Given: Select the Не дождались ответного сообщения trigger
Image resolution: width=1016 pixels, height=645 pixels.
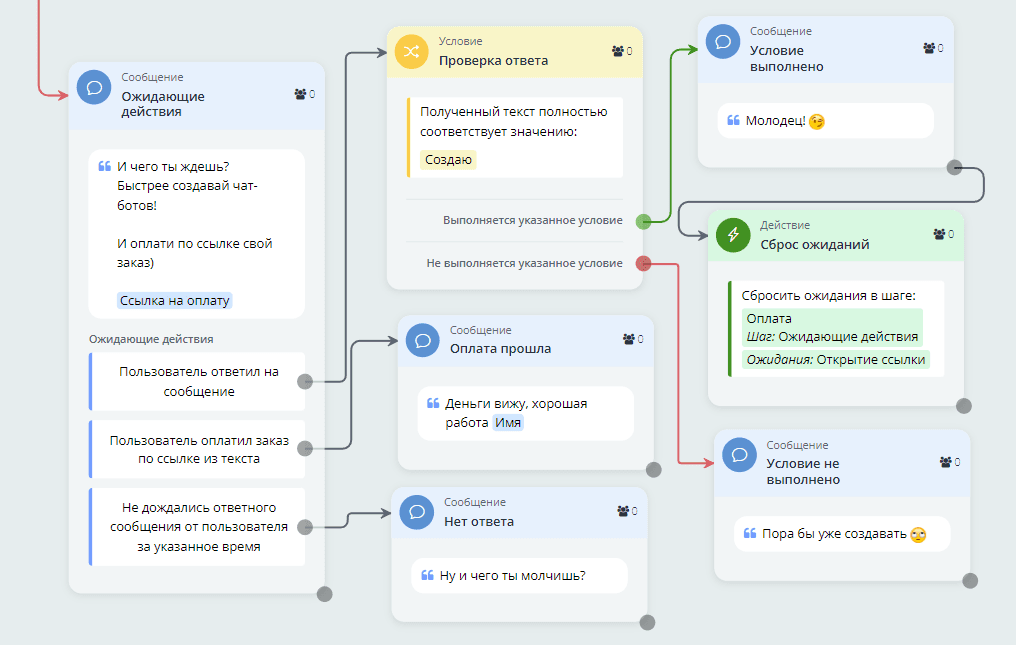Looking at the screenshot, I should (x=198, y=526).
